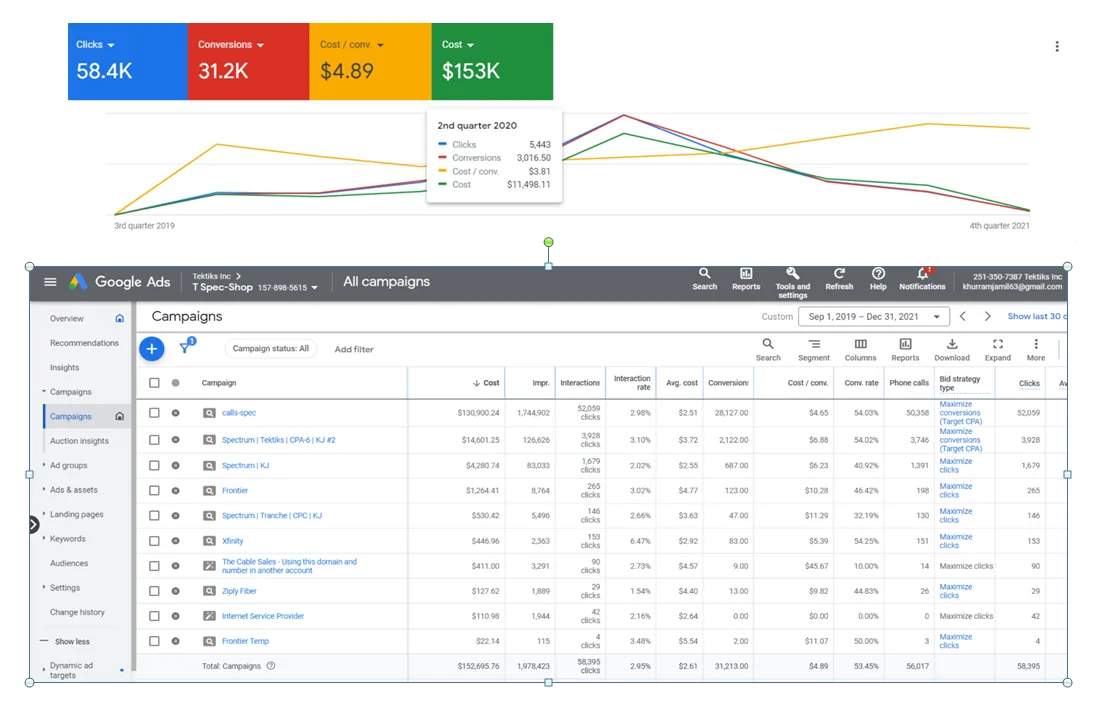The image size is (1098, 707).
Task: Click the Add filter text
Action: [354, 350]
